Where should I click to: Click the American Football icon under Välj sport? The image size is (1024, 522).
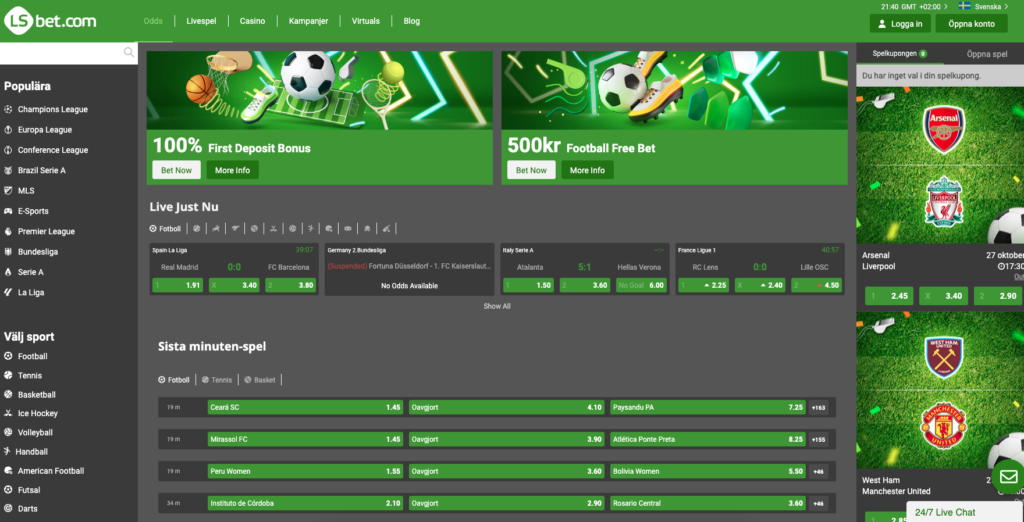point(8,470)
